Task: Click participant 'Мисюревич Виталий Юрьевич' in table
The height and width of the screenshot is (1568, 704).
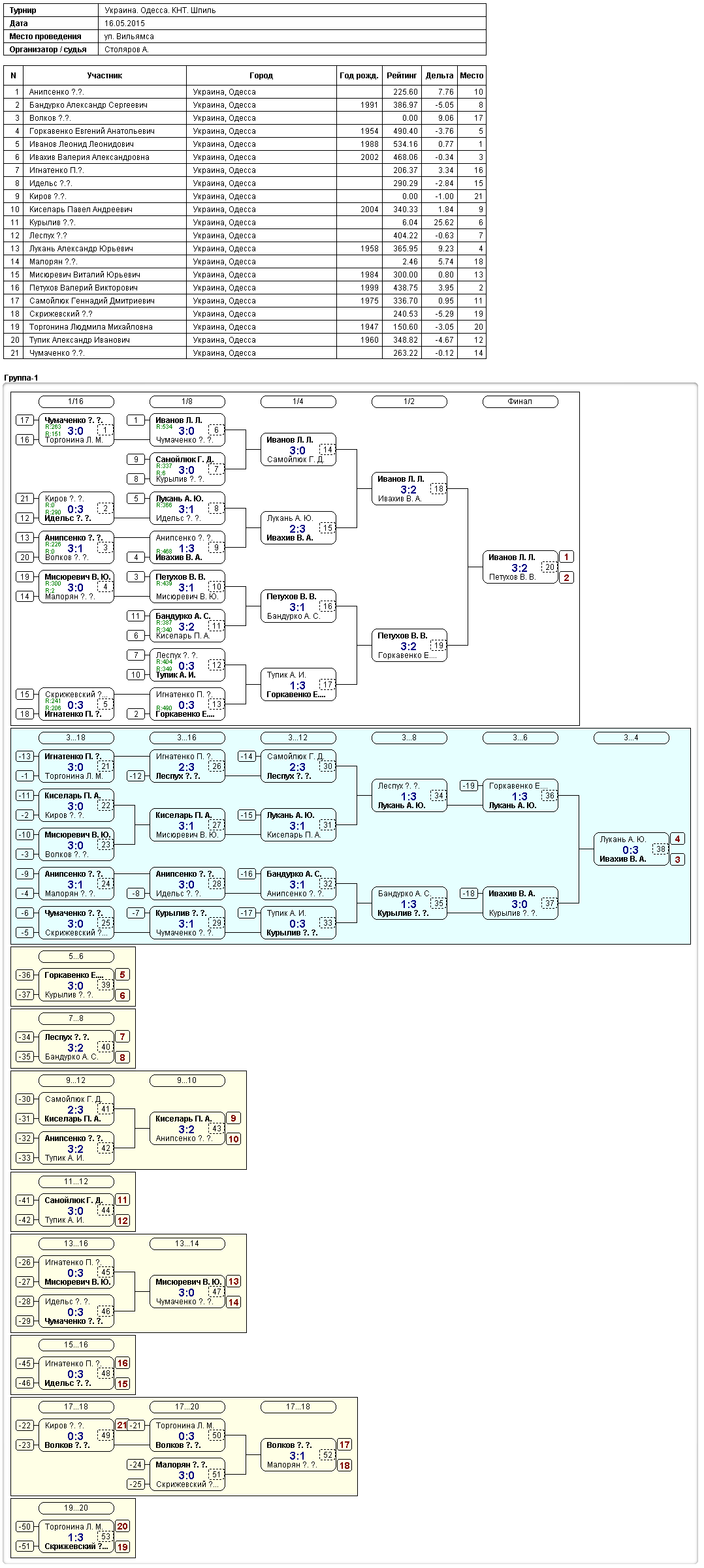Action: point(85,275)
